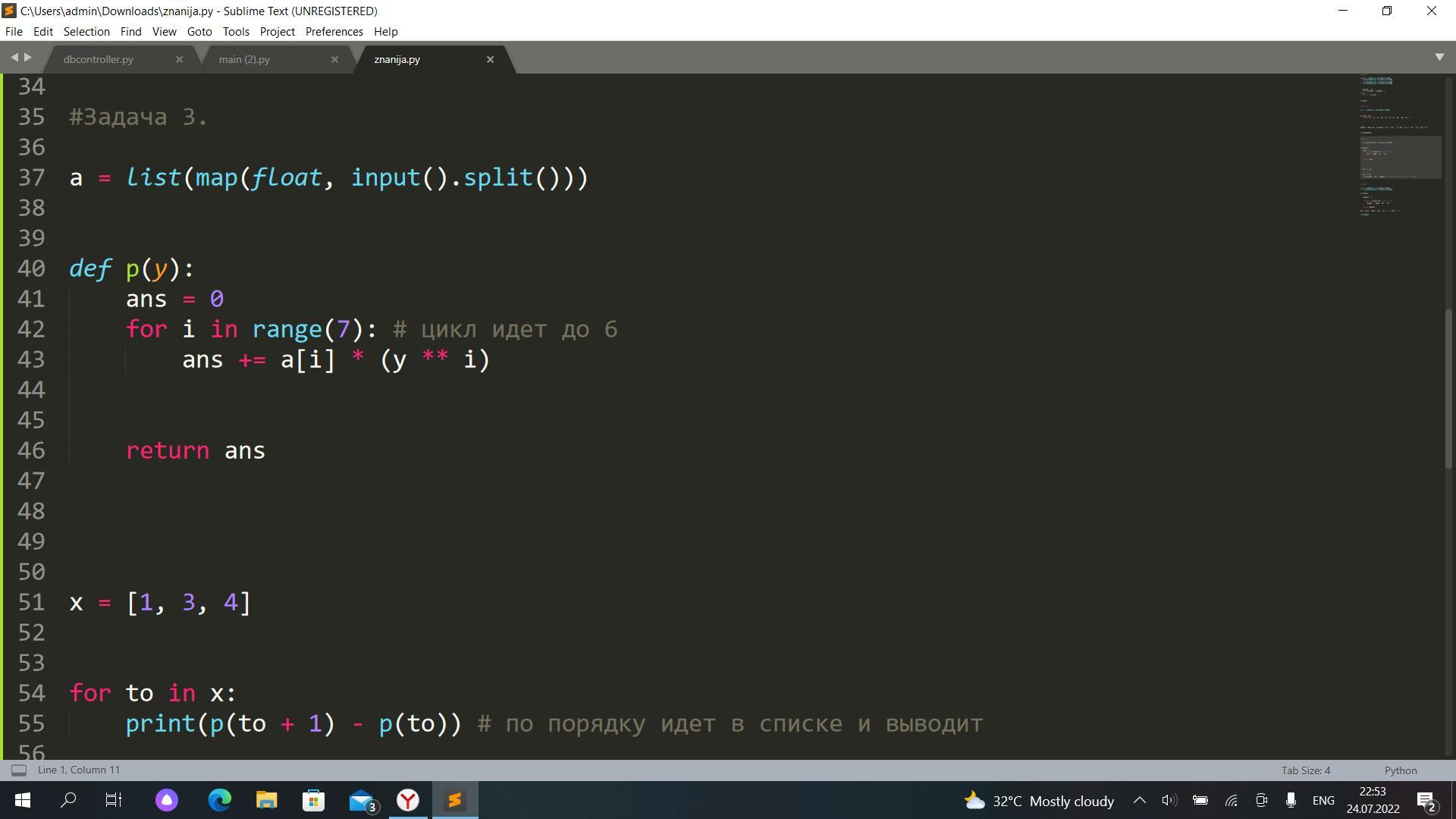This screenshot has width=1456, height=819.
Task: Switch to the main (2).py tab
Action: click(x=244, y=59)
